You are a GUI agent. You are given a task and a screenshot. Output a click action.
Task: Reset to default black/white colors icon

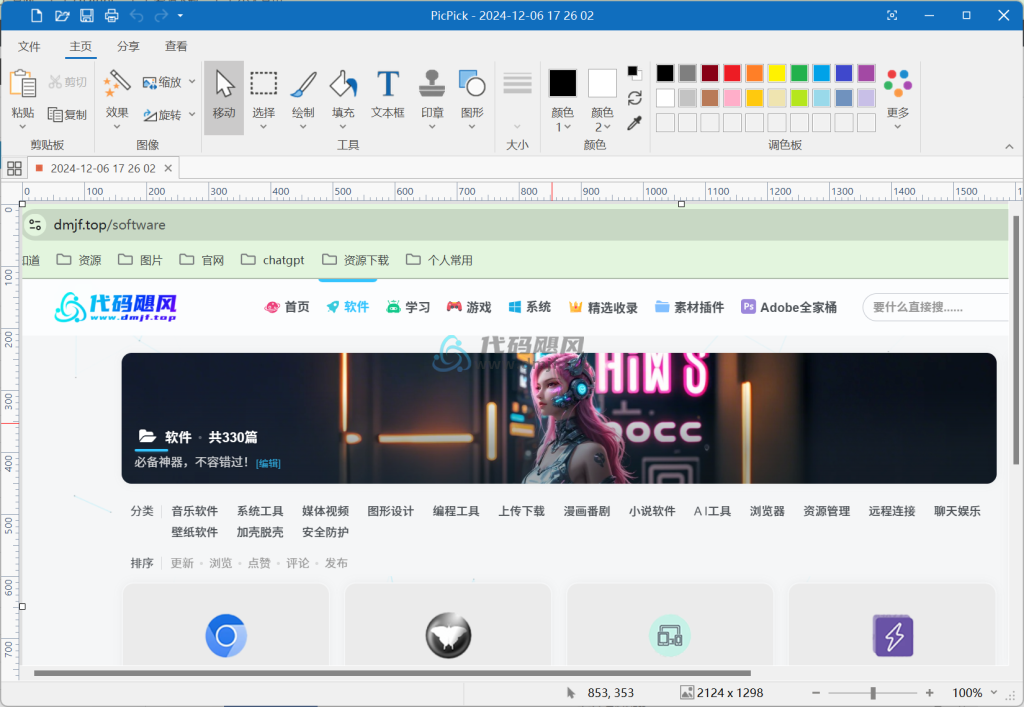[634, 72]
